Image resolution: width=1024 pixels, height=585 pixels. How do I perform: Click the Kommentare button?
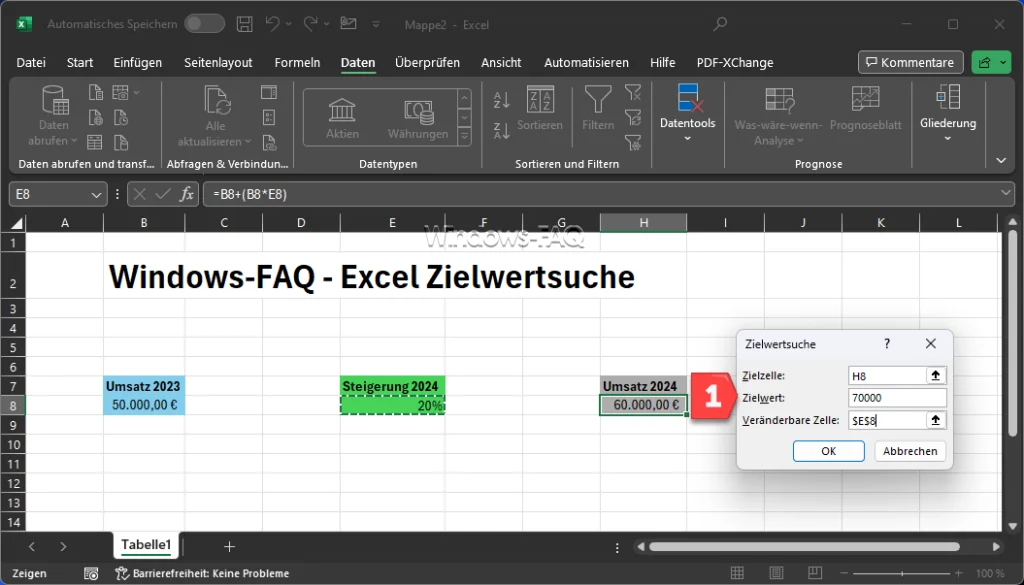[910, 63]
